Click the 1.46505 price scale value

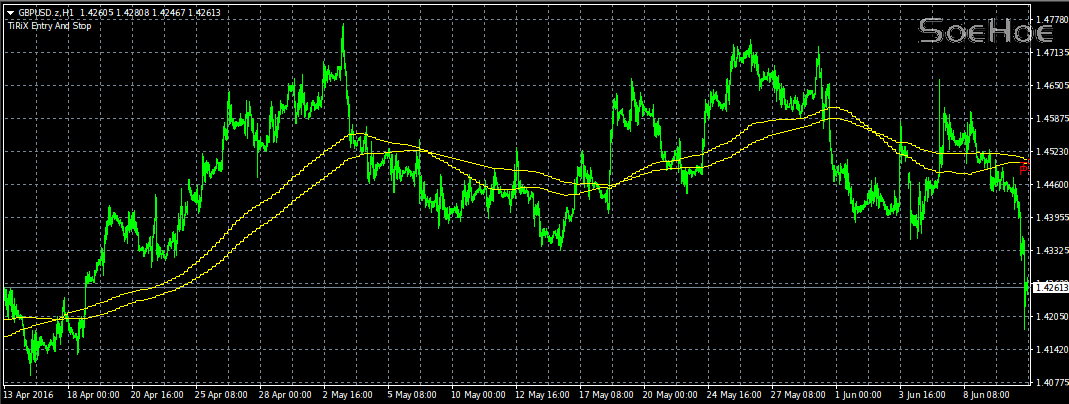point(1049,87)
